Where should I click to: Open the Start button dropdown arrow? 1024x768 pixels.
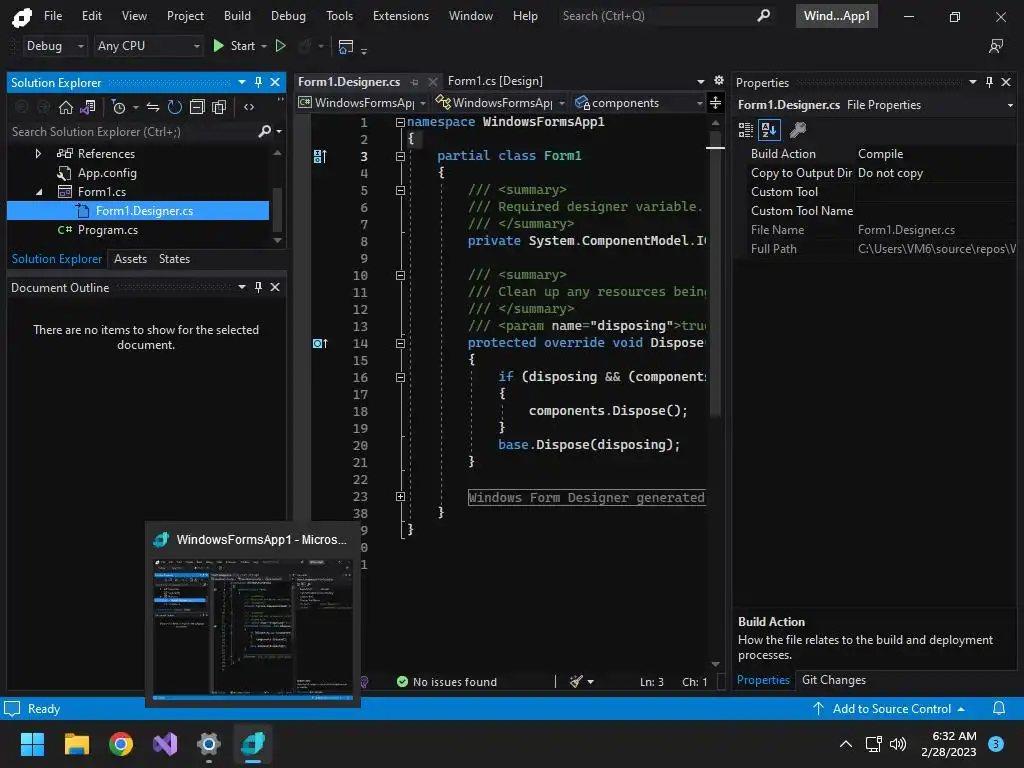pyautogui.click(x=264, y=46)
